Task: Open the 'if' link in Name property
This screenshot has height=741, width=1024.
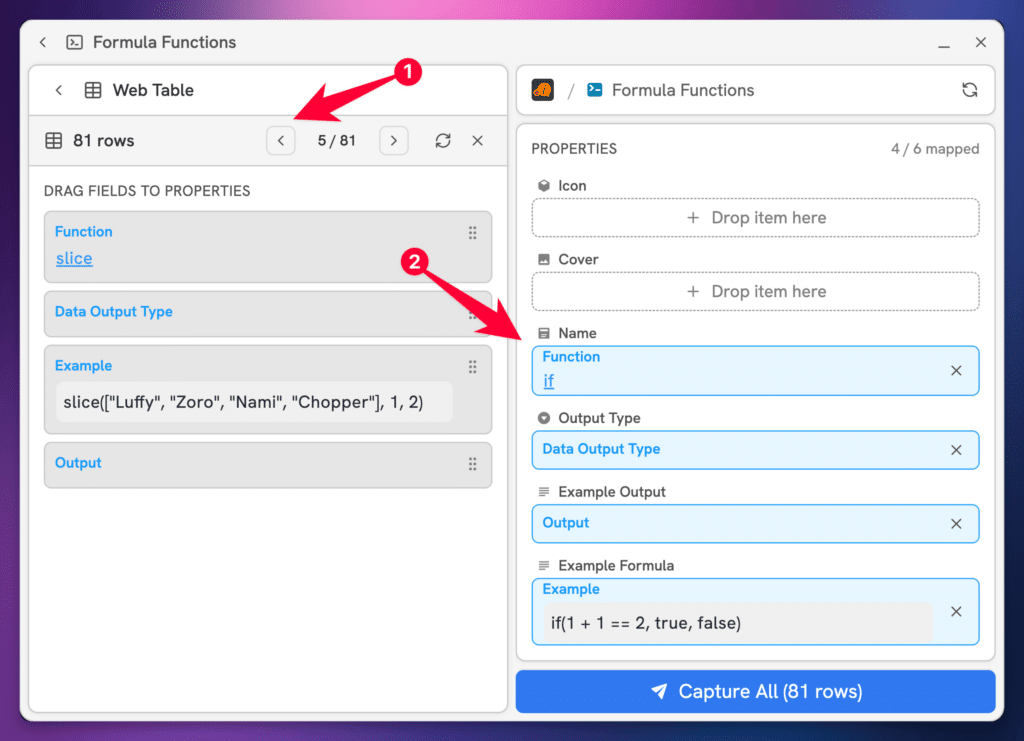Action: click(x=548, y=381)
